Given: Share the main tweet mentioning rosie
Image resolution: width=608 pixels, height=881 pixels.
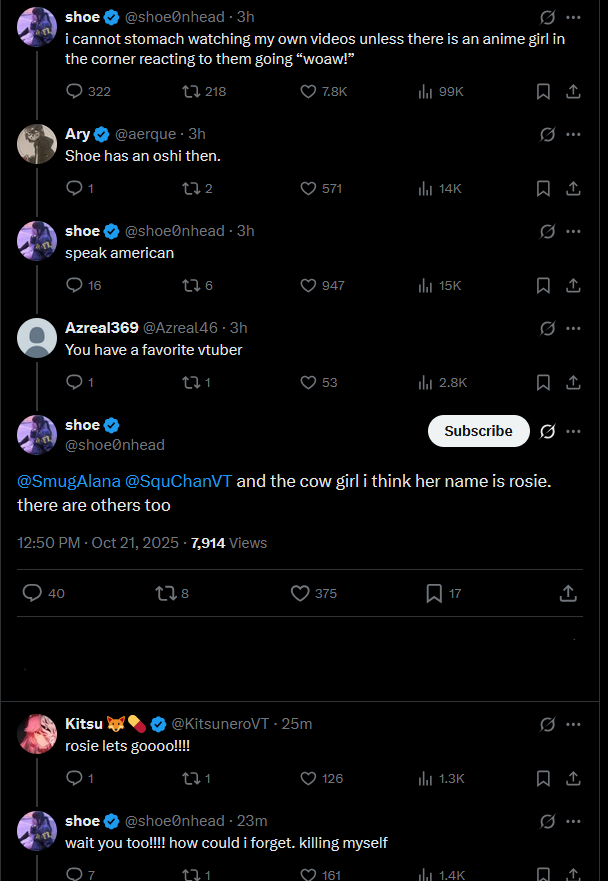Looking at the screenshot, I should click(x=567, y=593).
